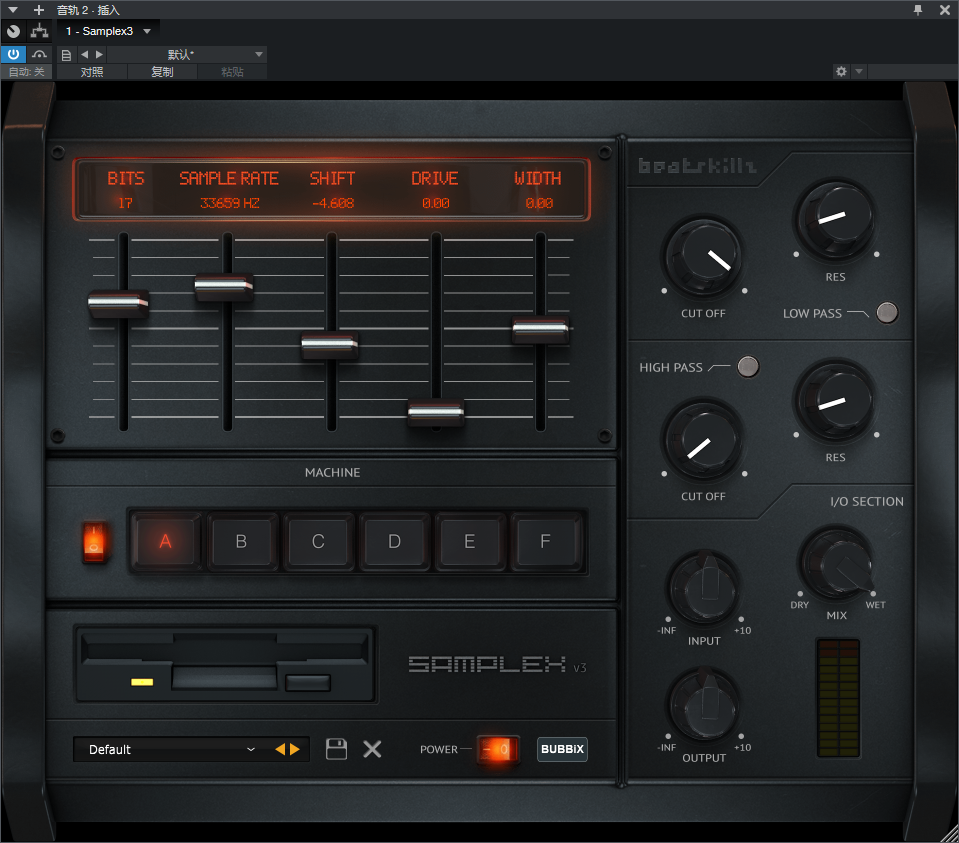Flip the machine on/off orange rocker switch
Image resolution: width=959 pixels, height=843 pixels.
94,542
